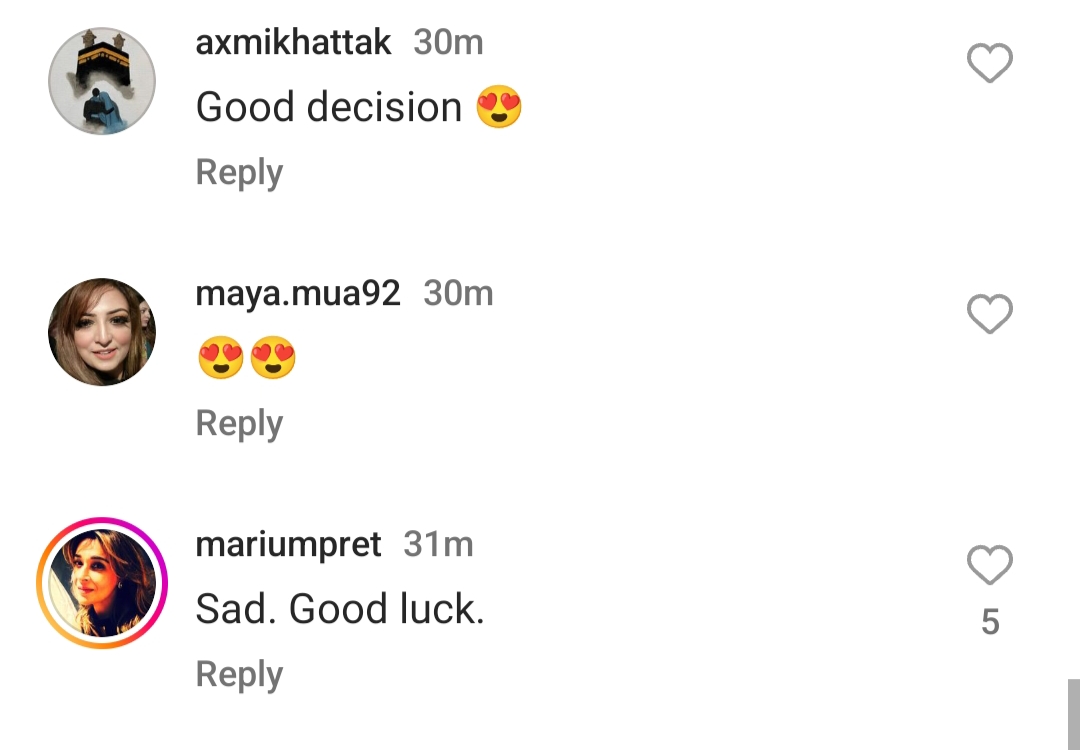The image size is (1080, 750).
Task: Select the "Good decision" comment text
Action: tap(329, 107)
